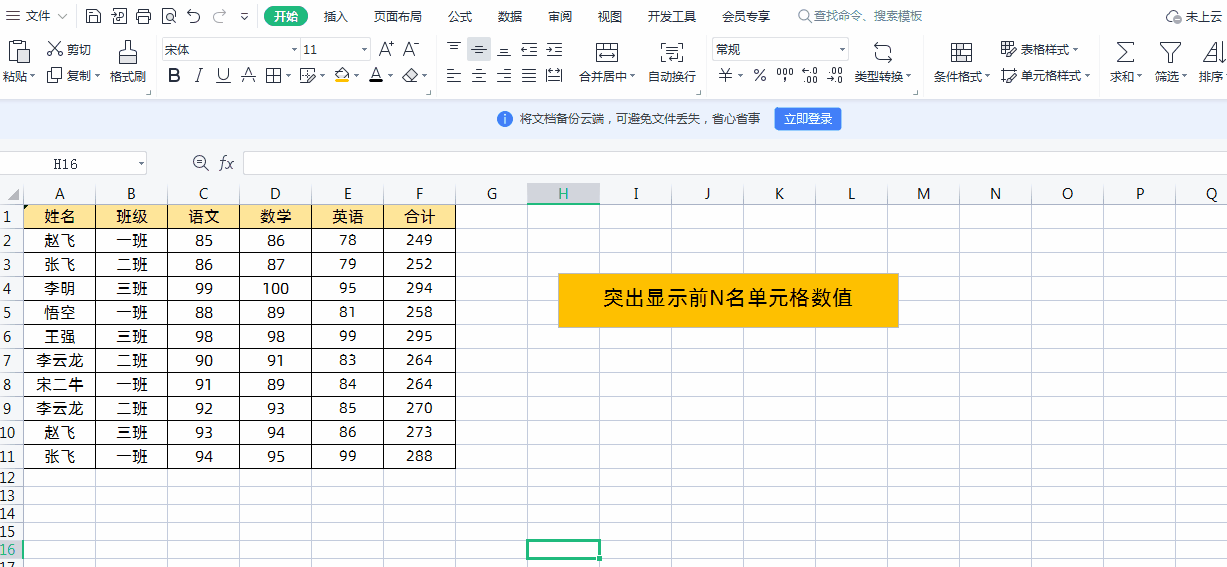Click the fx insert function button
Image resolution: width=1227 pixels, height=567 pixels.
coord(227,163)
